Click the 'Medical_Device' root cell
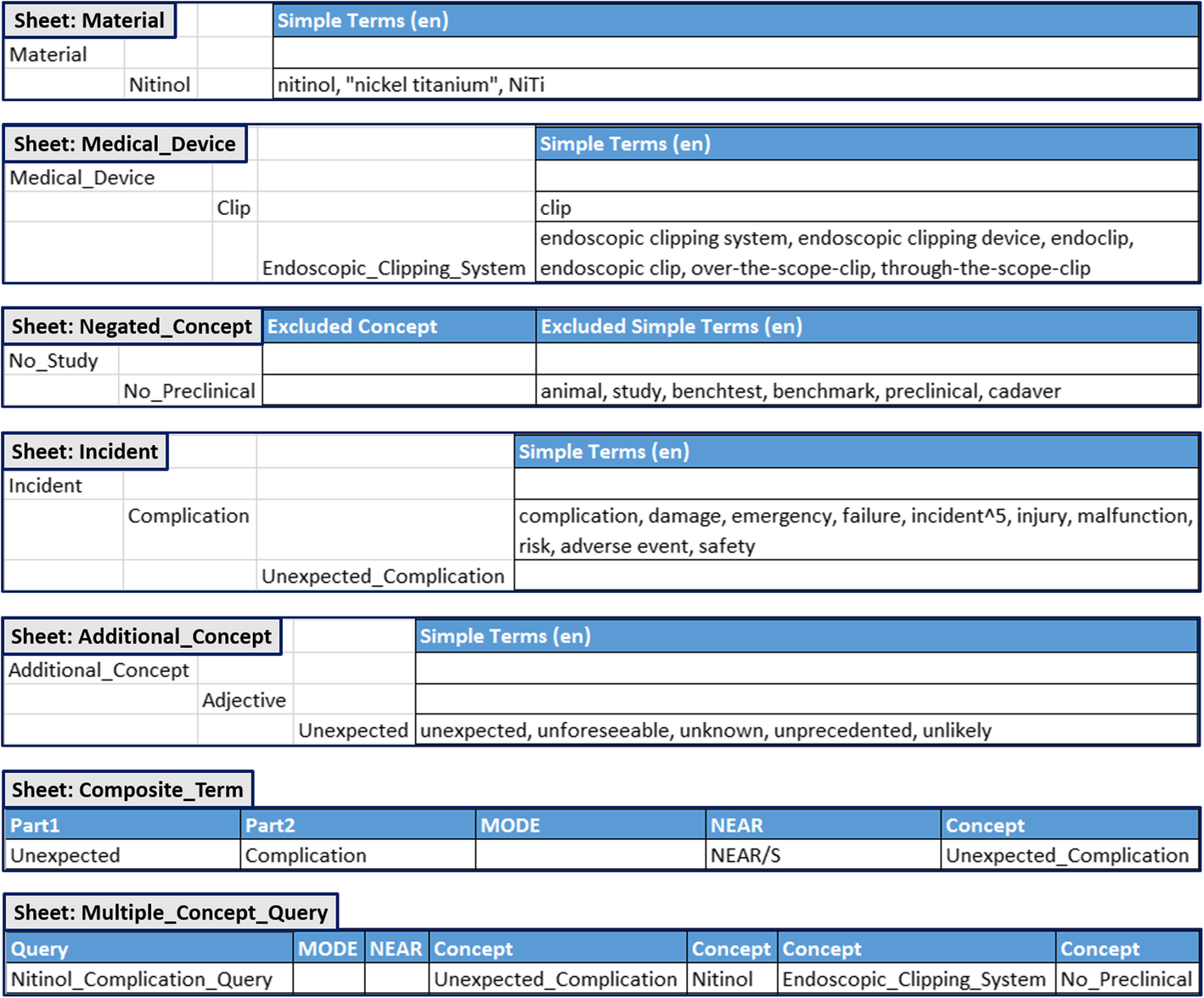The height and width of the screenshot is (998, 1204). 109,178
